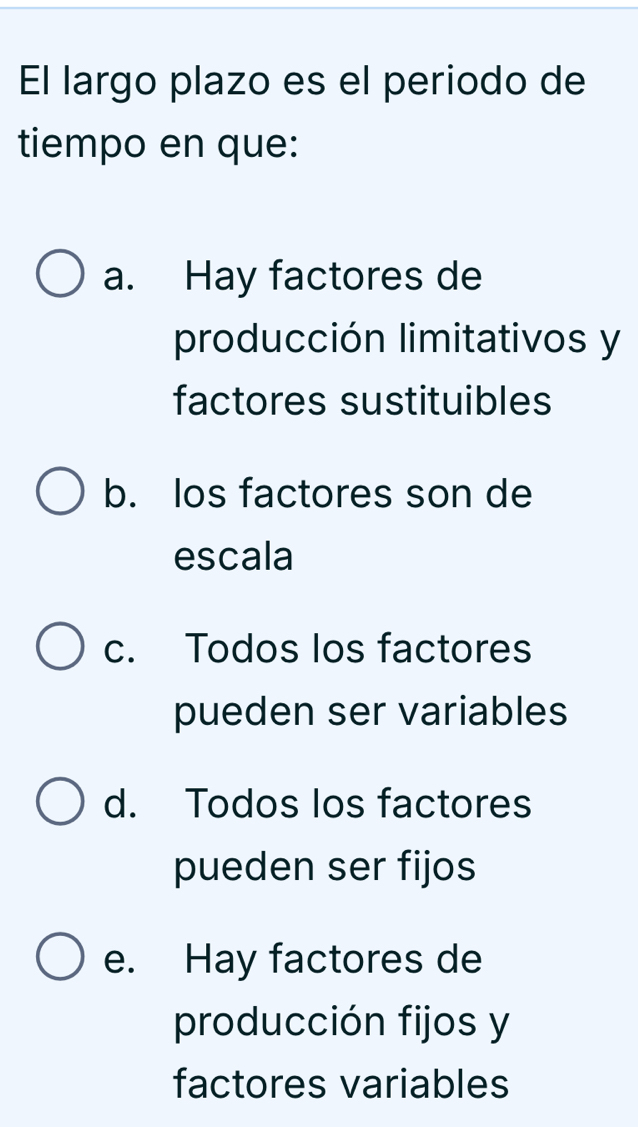Click the question text about largo plazo

300,113
